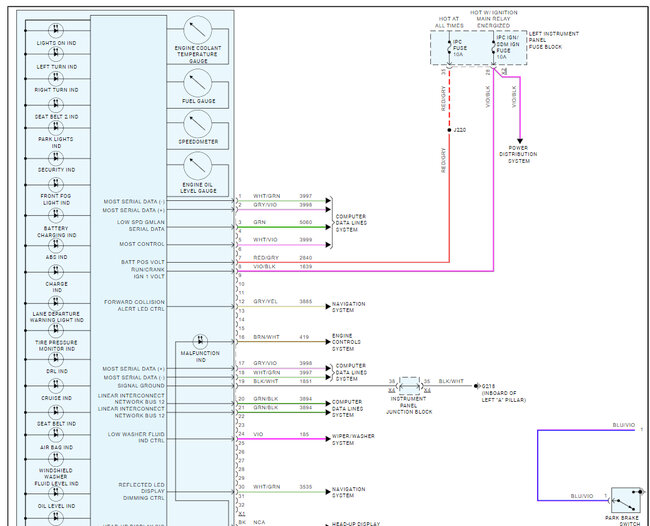The image size is (650, 526).
Task: Click the Forward Collision Alert LED Ctrl label
Action: [x=134, y=305]
